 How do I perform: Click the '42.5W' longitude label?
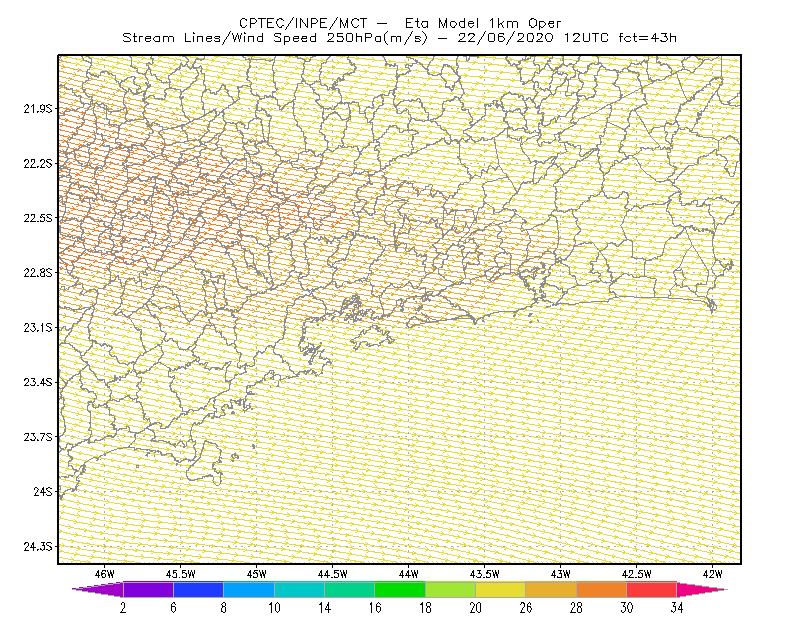coord(637,574)
